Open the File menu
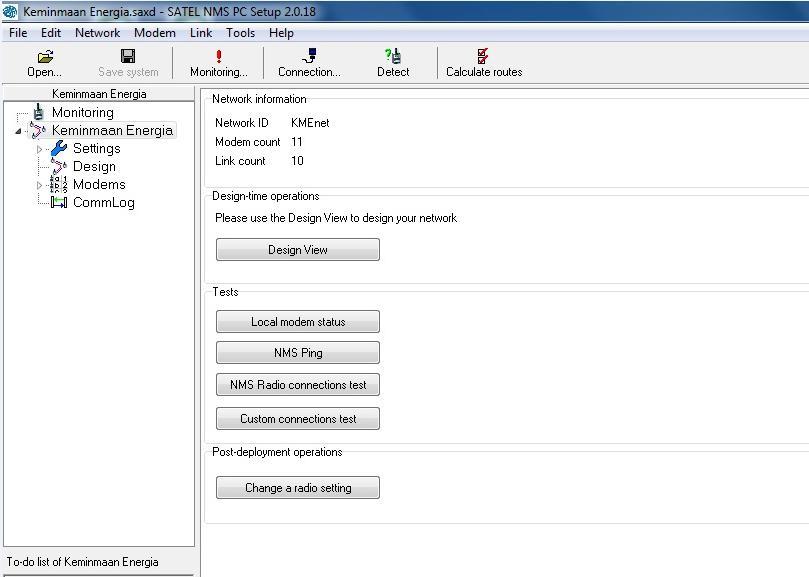Viewport: 809px width, 577px height. tap(18, 33)
